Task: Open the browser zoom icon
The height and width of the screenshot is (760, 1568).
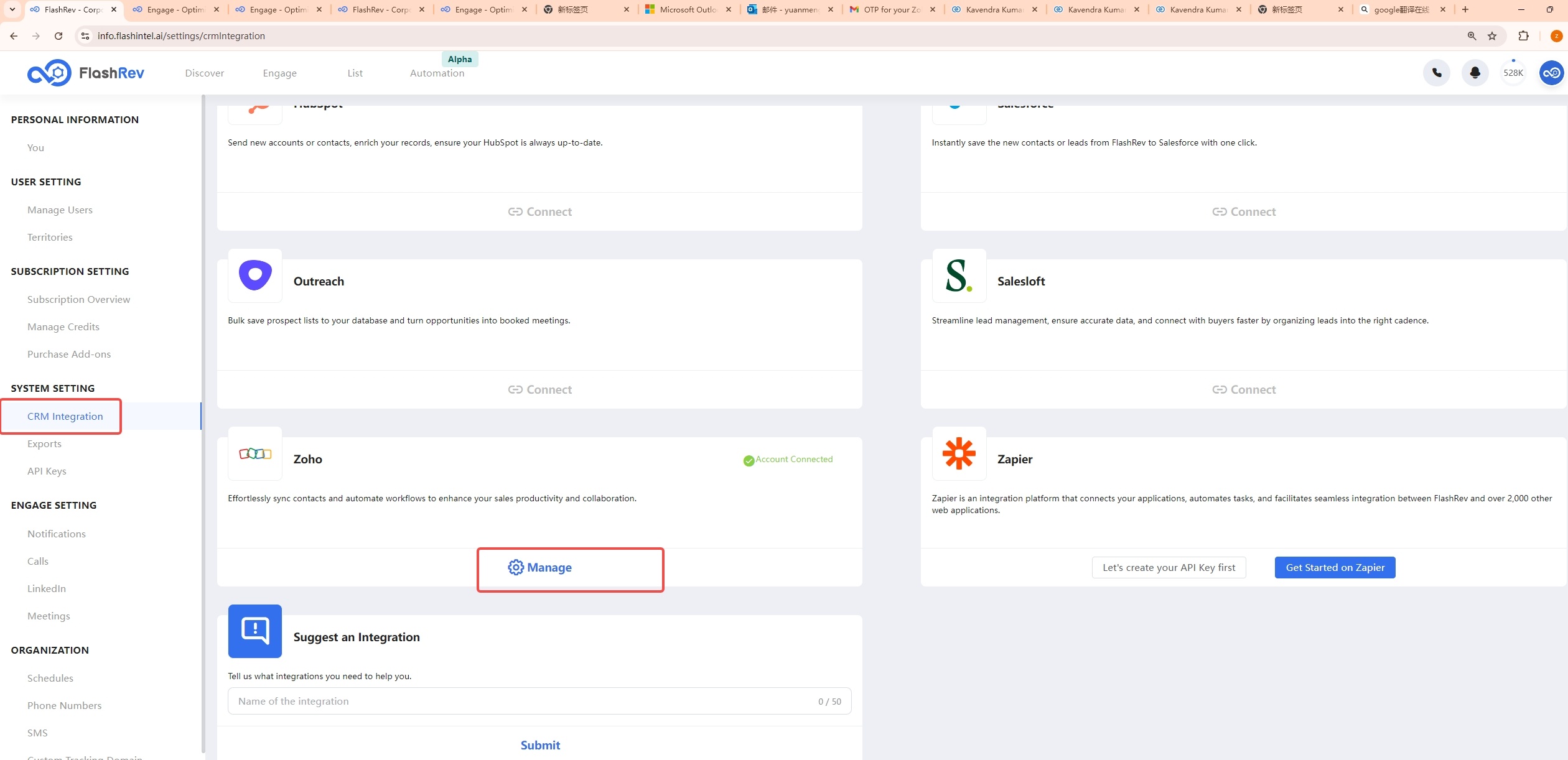Action: [1472, 36]
